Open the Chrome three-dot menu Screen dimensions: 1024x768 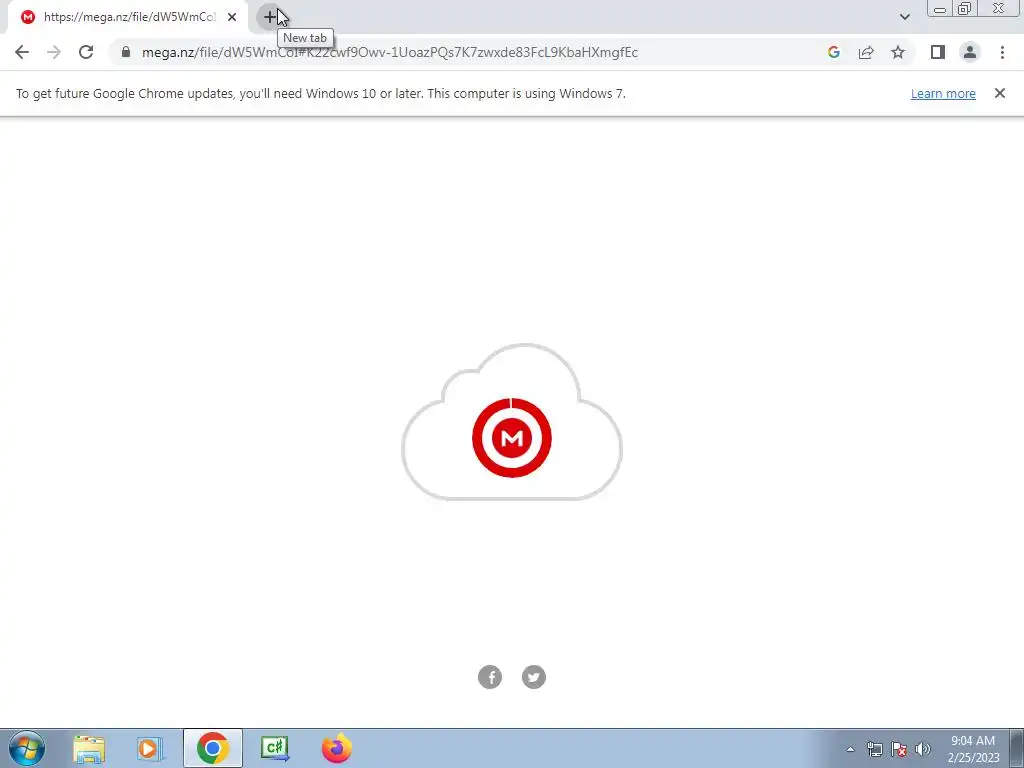tap(1002, 52)
